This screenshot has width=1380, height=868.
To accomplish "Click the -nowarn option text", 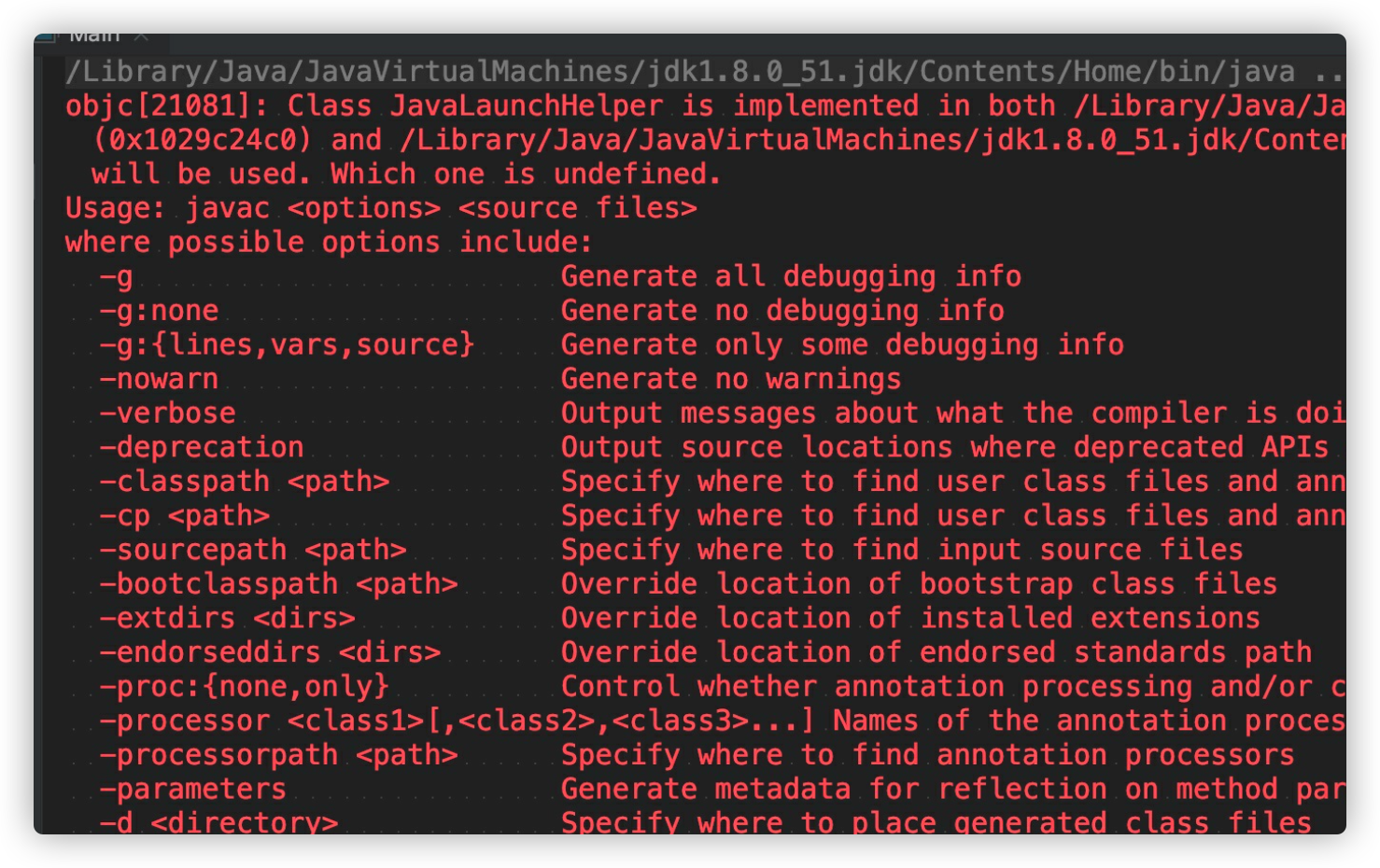I will (x=159, y=379).
